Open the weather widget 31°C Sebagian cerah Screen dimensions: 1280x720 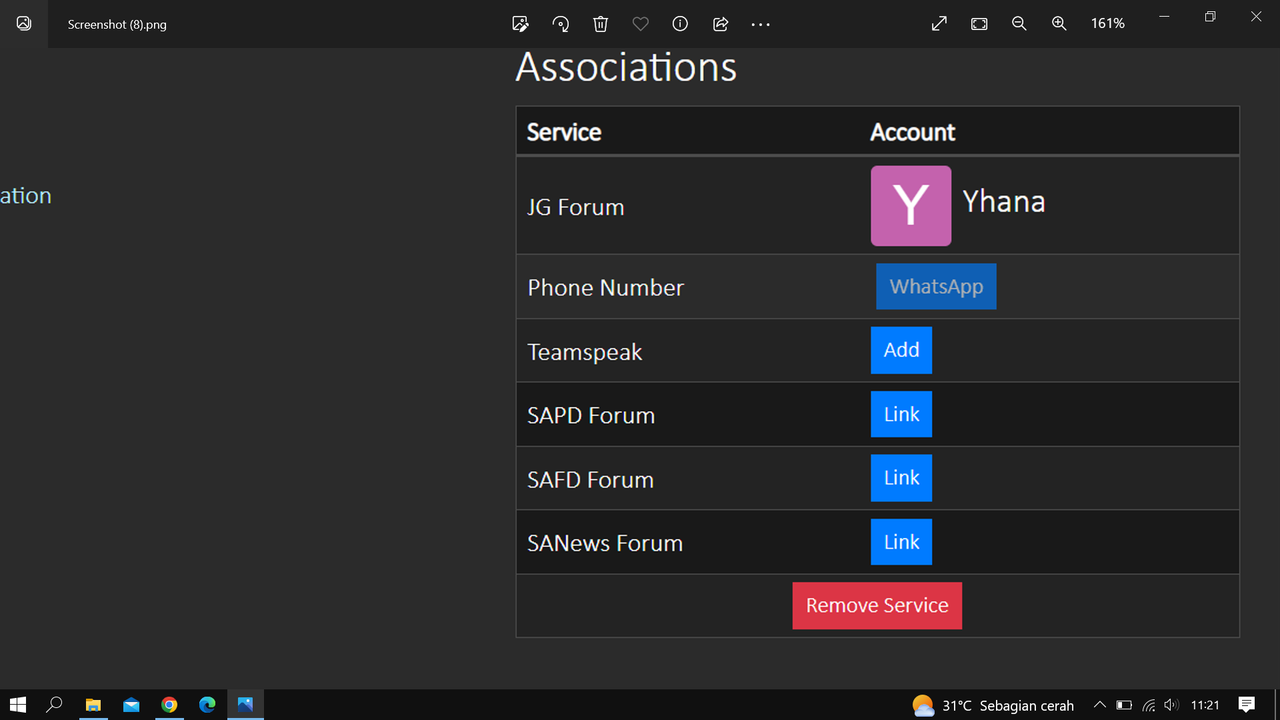[993, 706]
